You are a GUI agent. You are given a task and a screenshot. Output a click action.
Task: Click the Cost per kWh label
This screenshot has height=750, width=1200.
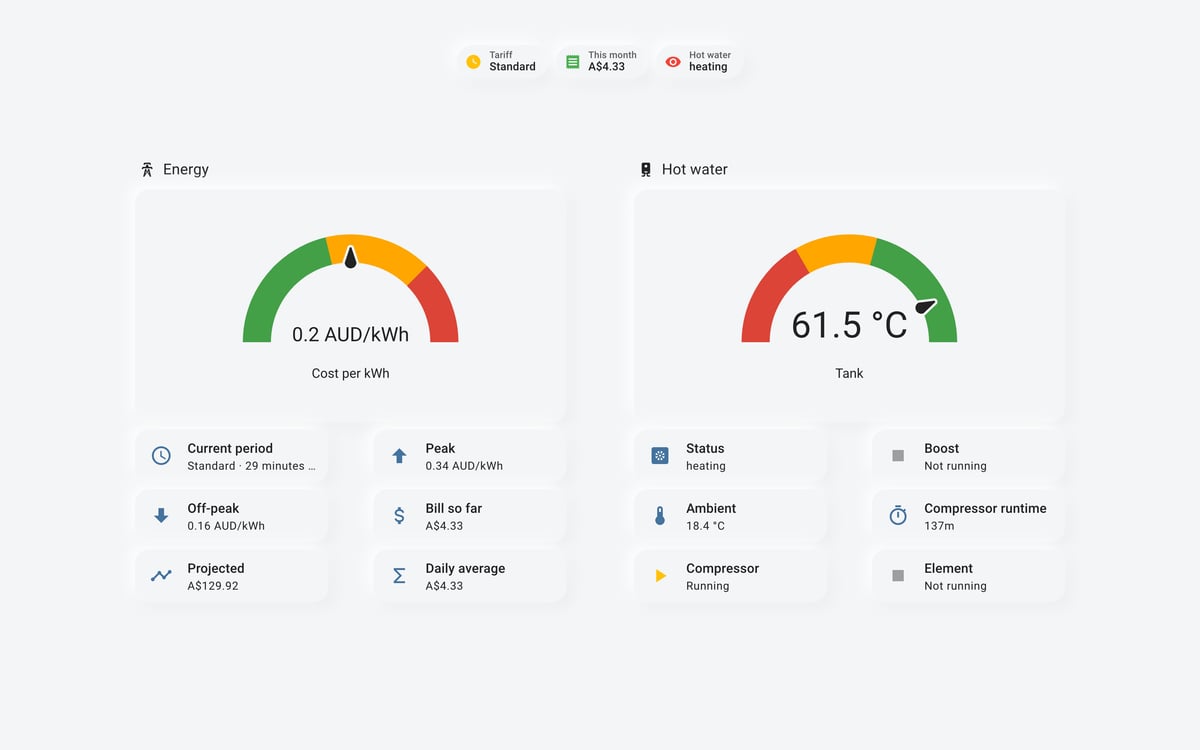click(x=350, y=373)
